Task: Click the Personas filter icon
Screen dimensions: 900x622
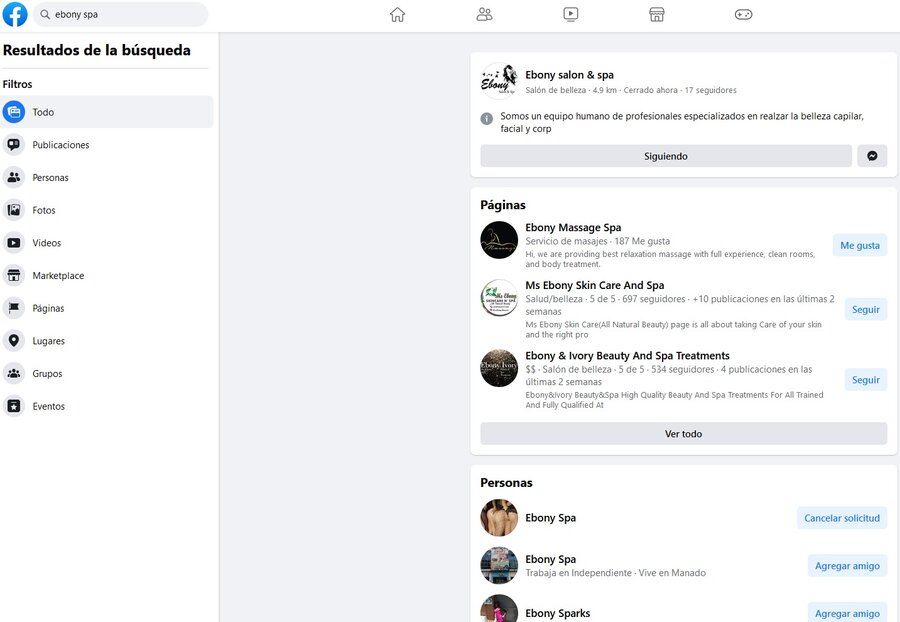Action: (x=14, y=177)
